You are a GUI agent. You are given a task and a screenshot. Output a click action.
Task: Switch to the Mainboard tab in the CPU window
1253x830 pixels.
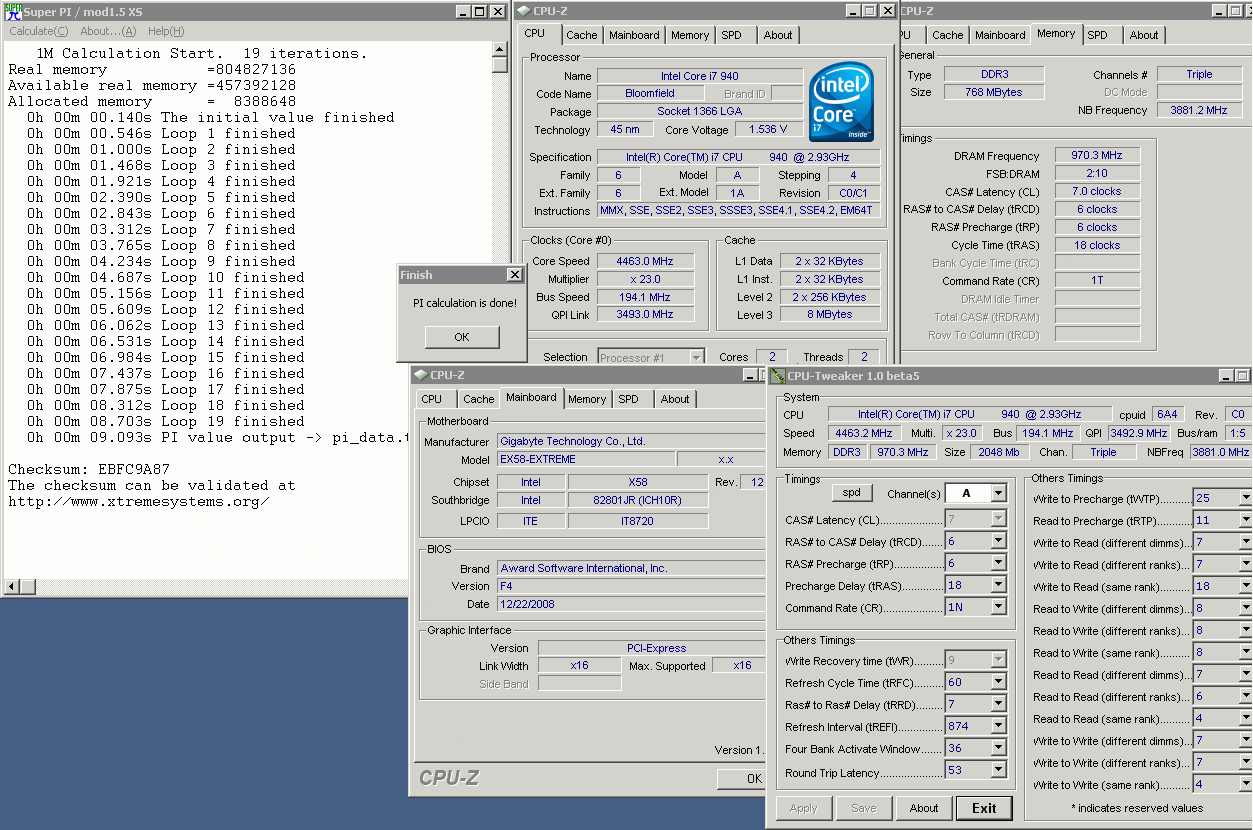(634, 35)
